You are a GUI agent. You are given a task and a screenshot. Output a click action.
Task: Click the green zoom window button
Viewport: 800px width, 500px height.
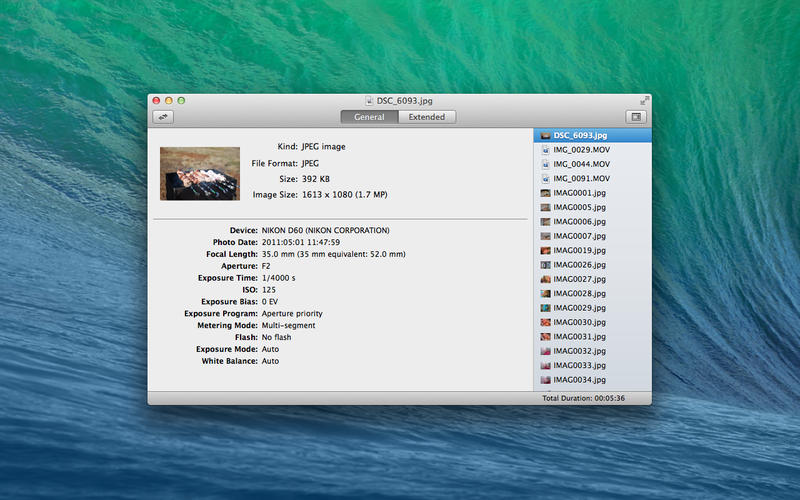182,101
